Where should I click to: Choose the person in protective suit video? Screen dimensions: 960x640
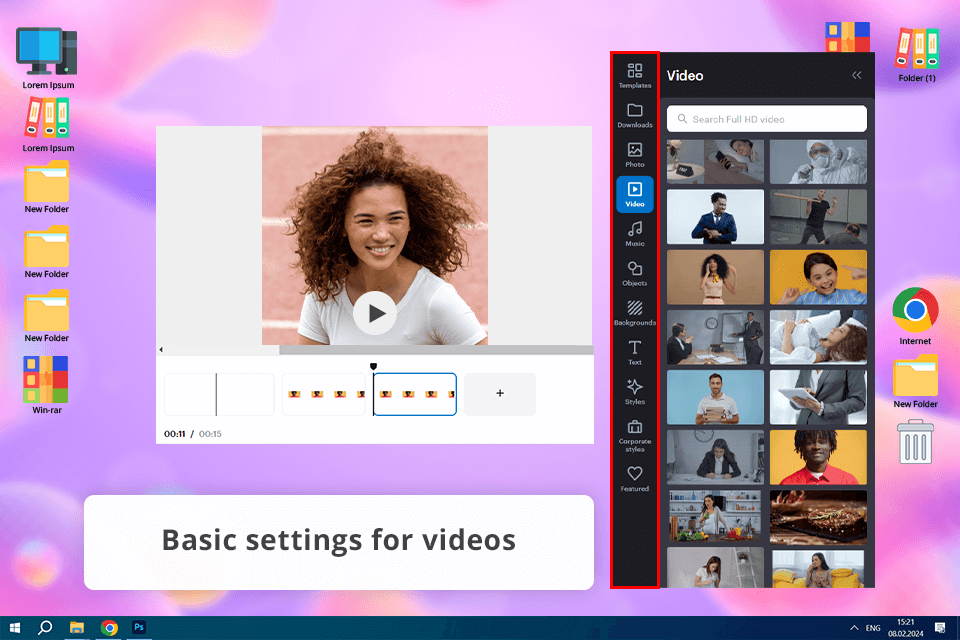818,161
